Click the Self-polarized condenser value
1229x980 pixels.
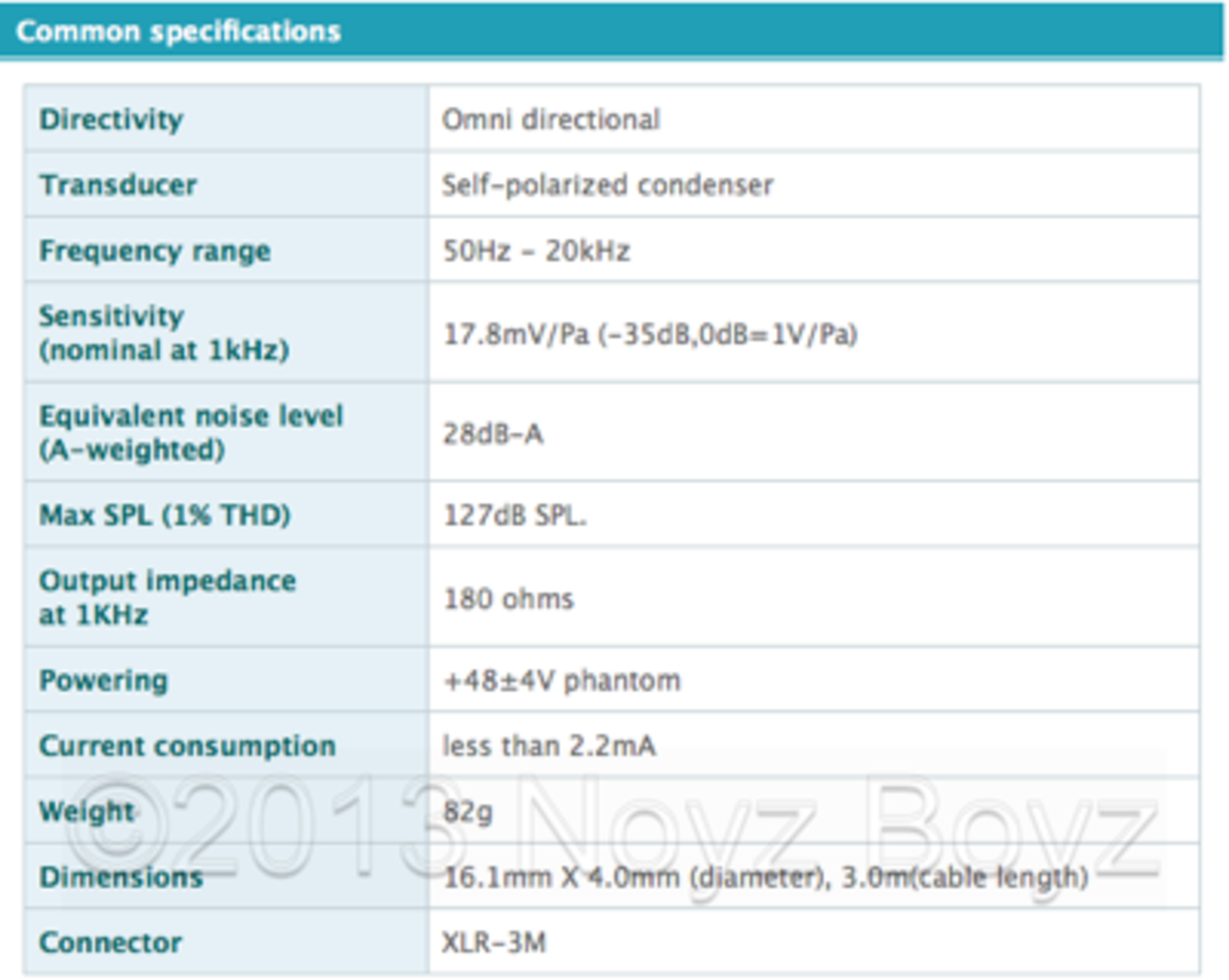click(x=607, y=185)
